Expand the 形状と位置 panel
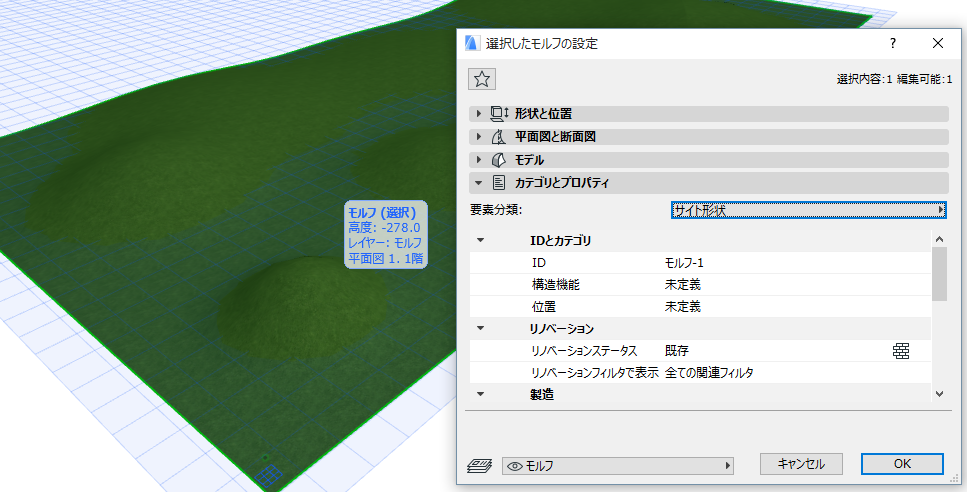This screenshot has width=967, height=492. click(x=479, y=114)
